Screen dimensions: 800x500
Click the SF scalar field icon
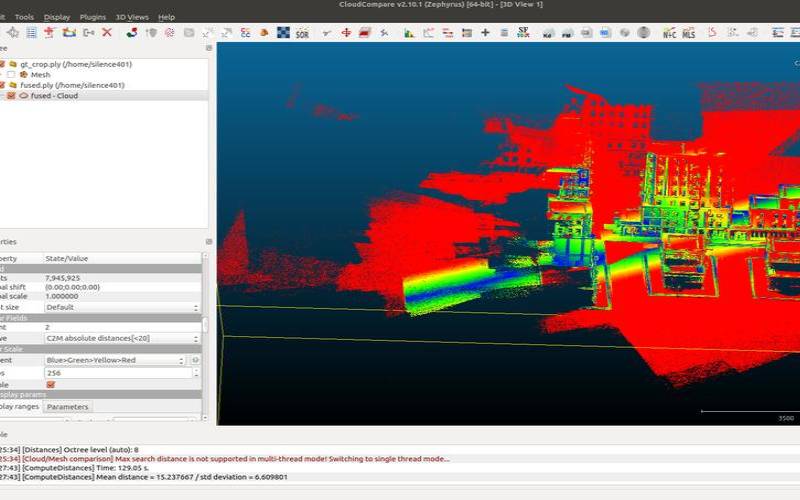523,33
